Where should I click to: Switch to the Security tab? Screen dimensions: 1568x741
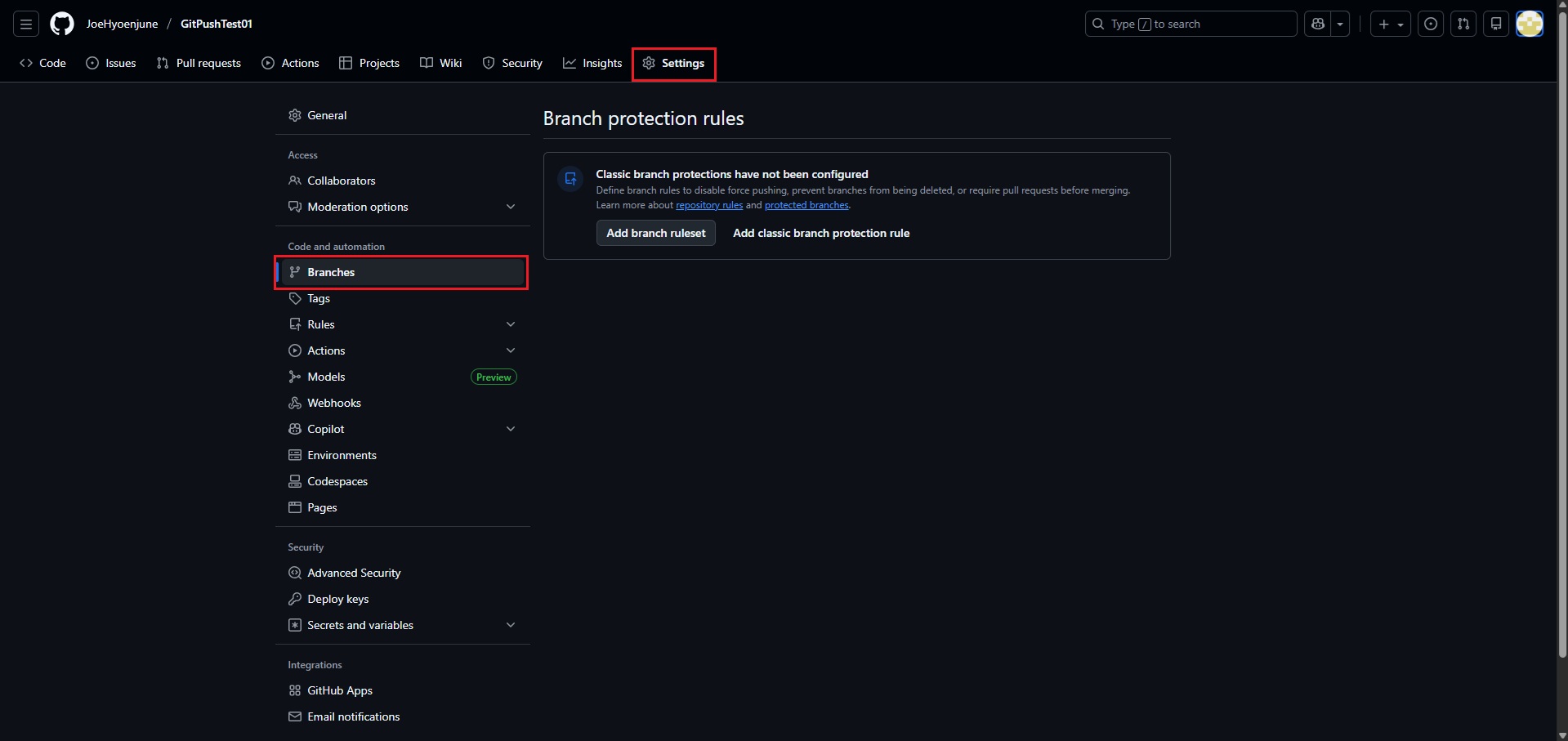[512, 63]
